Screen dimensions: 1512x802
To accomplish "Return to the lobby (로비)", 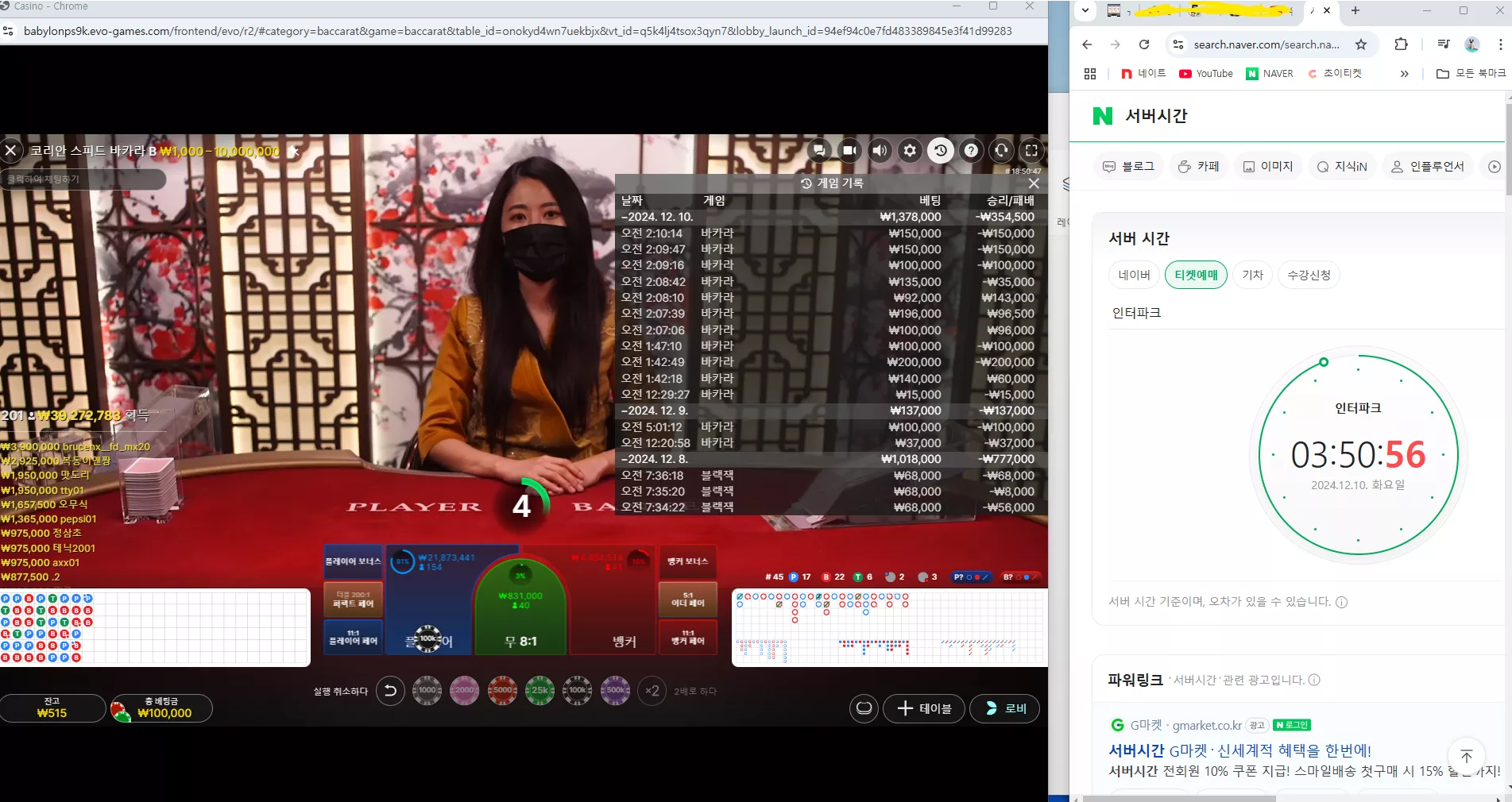I will pos(1005,708).
